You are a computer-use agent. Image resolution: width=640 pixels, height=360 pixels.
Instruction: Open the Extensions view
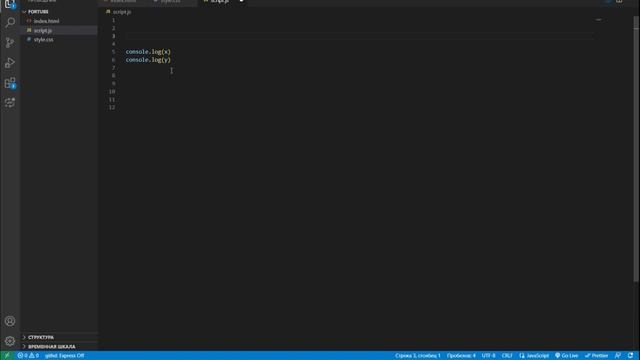[10, 83]
